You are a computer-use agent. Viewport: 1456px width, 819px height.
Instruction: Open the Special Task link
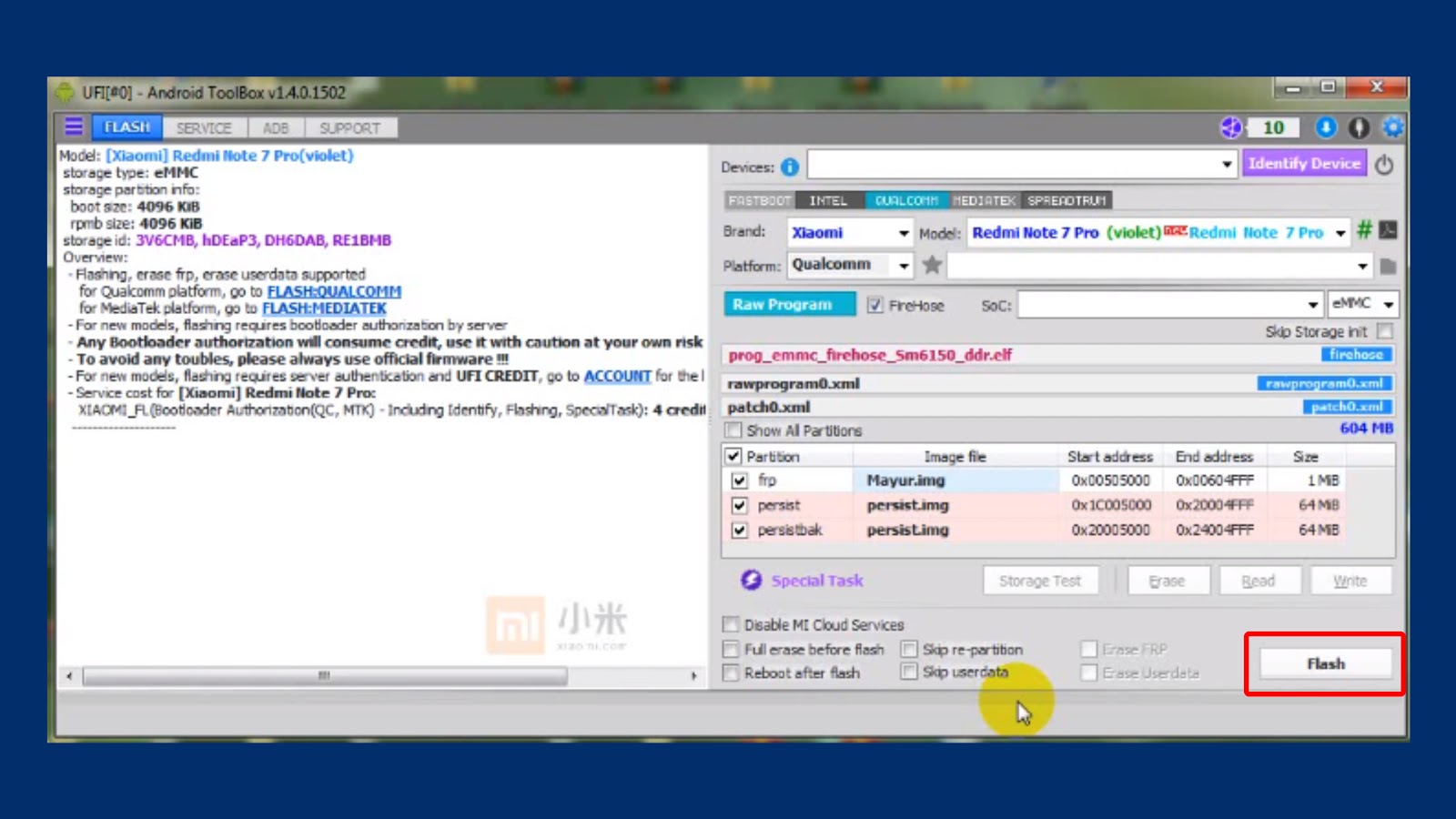[817, 581]
